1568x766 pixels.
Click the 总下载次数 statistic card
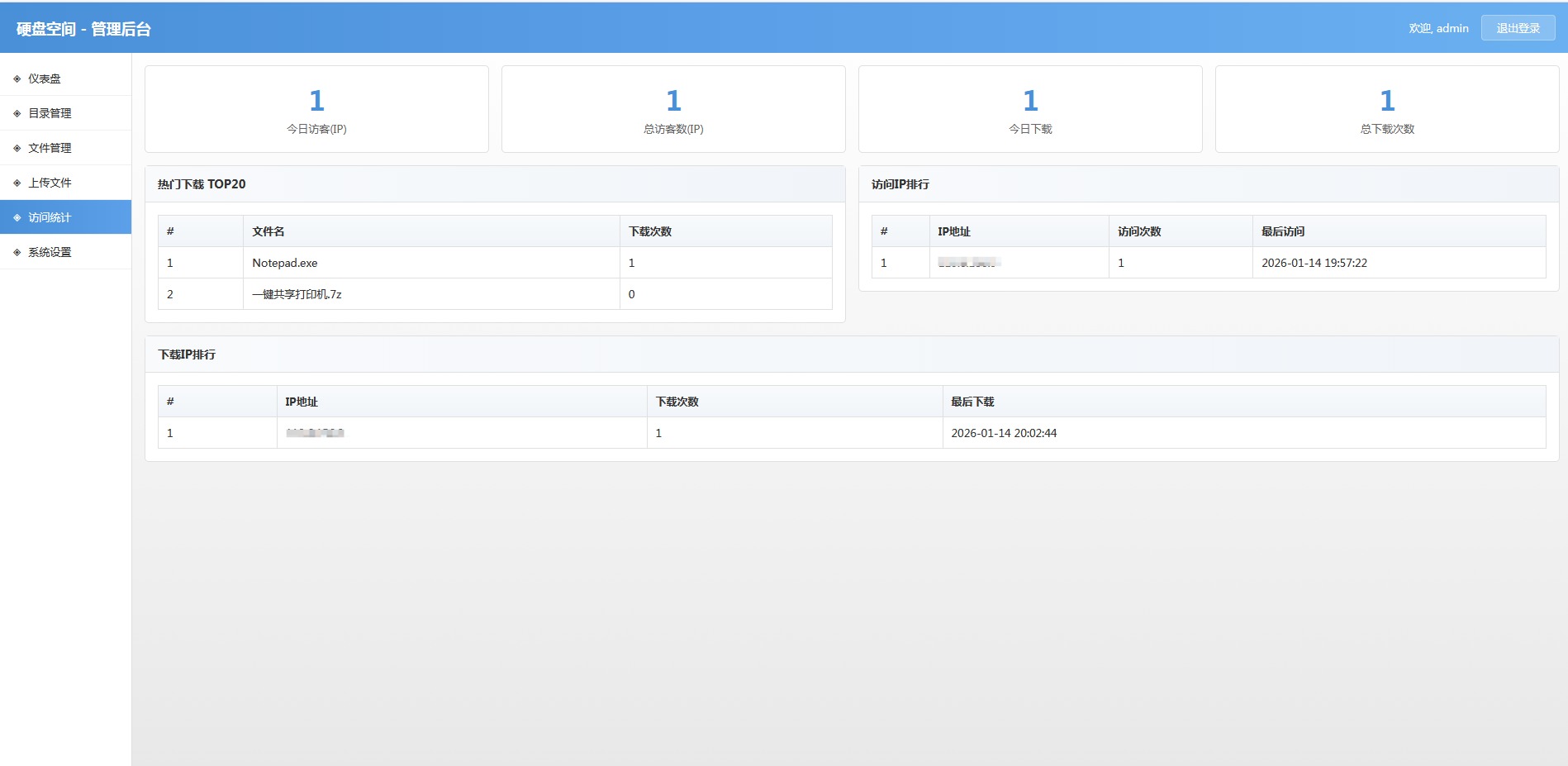pos(1387,110)
